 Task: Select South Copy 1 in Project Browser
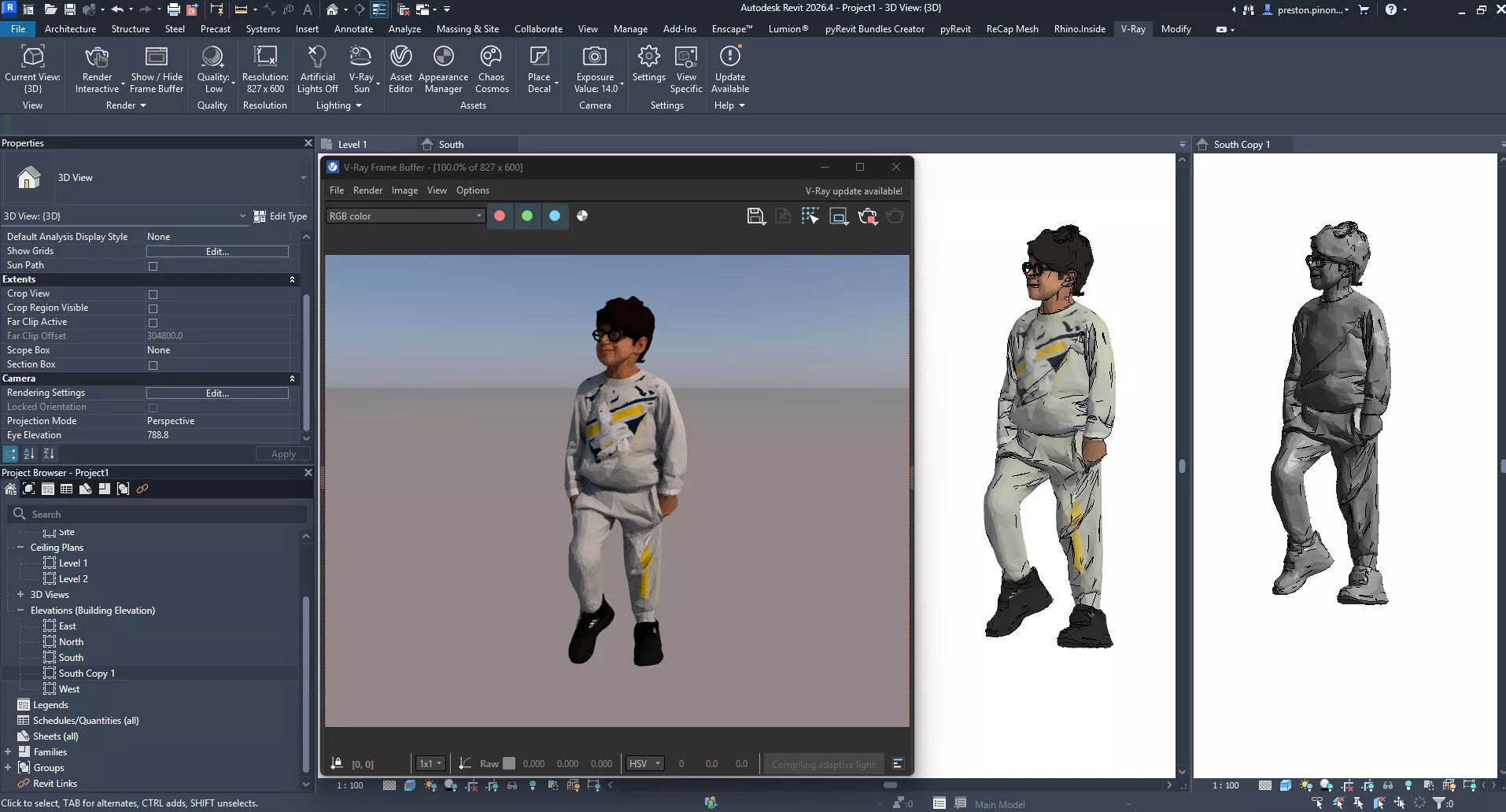(x=87, y=673)
